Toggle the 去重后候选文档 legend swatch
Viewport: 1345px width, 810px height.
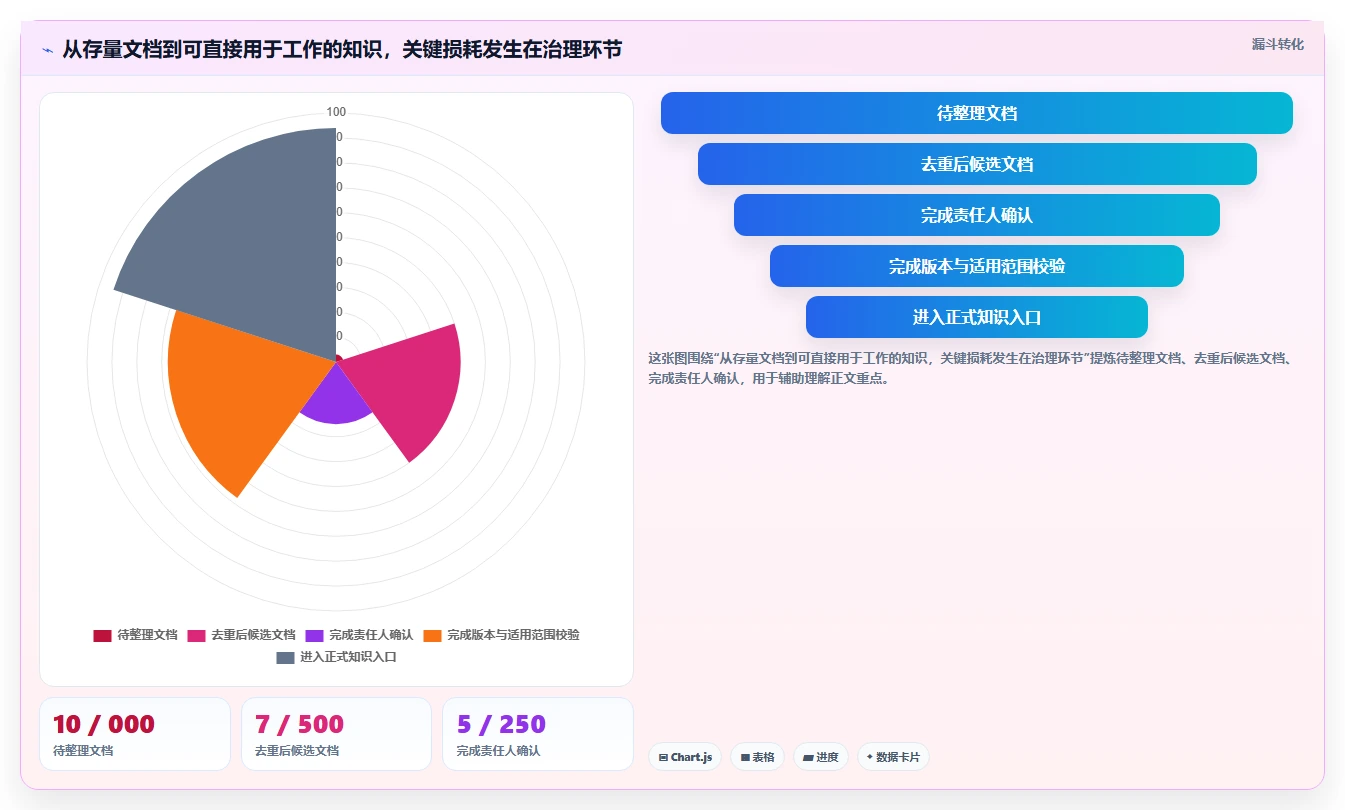pyautogui.click(x=196, y=635)
